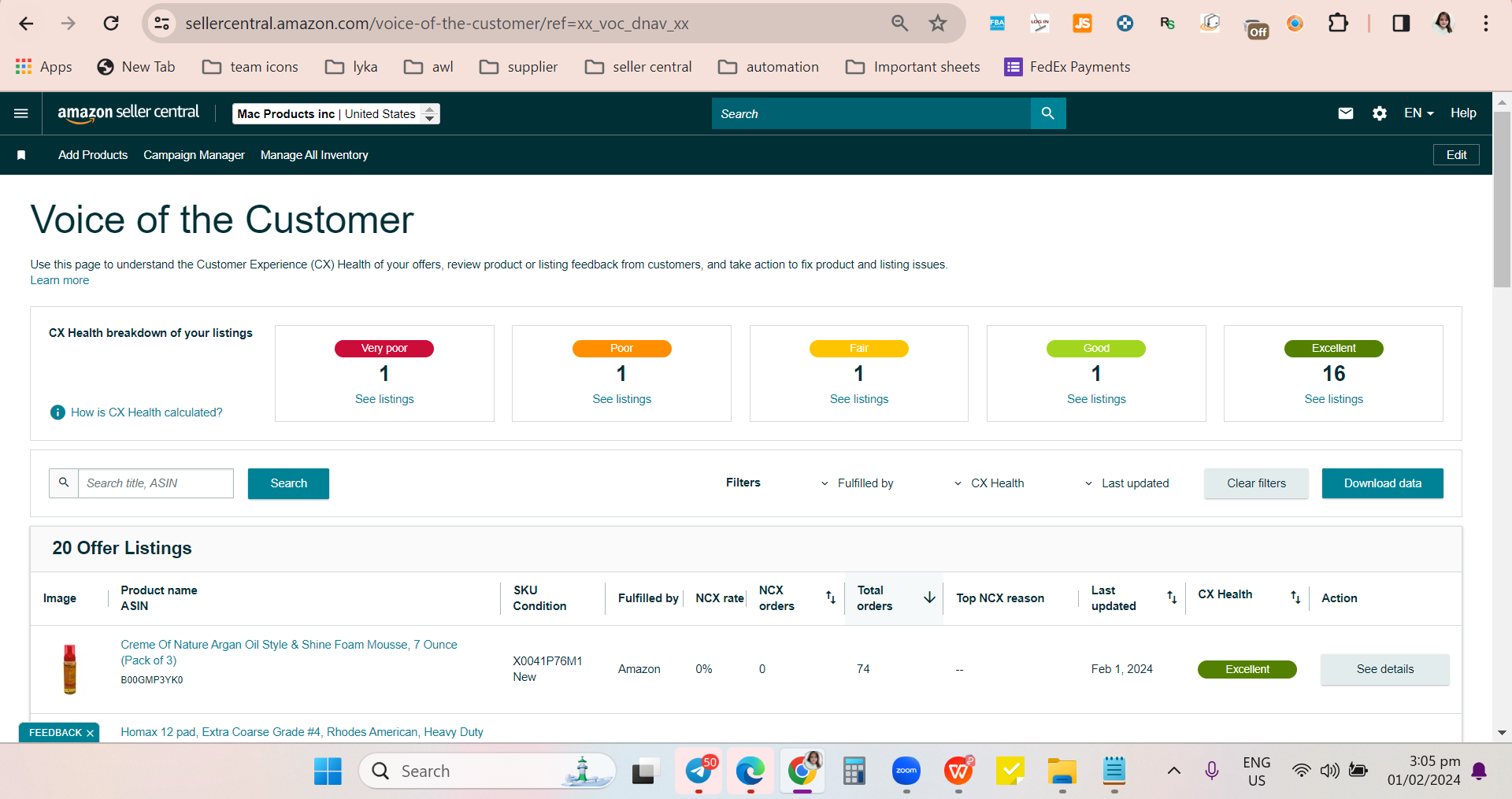Open Campaign Manager in the navigation bar
This screenshot has height=799, width=1512.
(x=194, y=155)
